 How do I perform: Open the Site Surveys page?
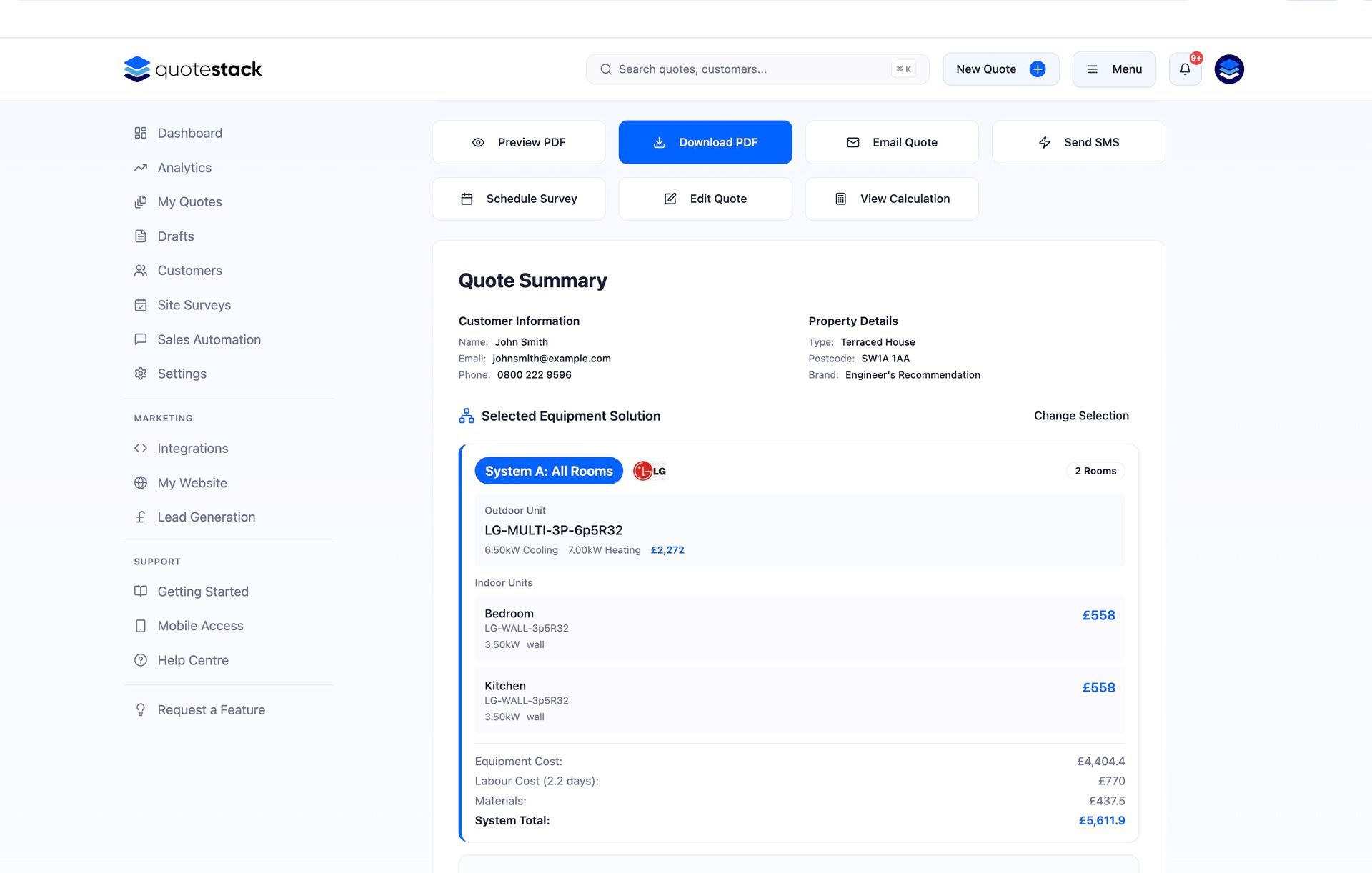pos(194,305)
